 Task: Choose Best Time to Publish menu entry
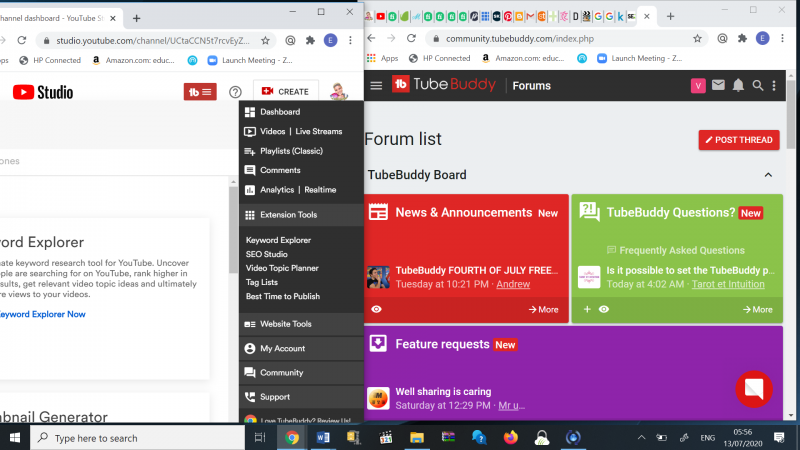coord(283,296)
